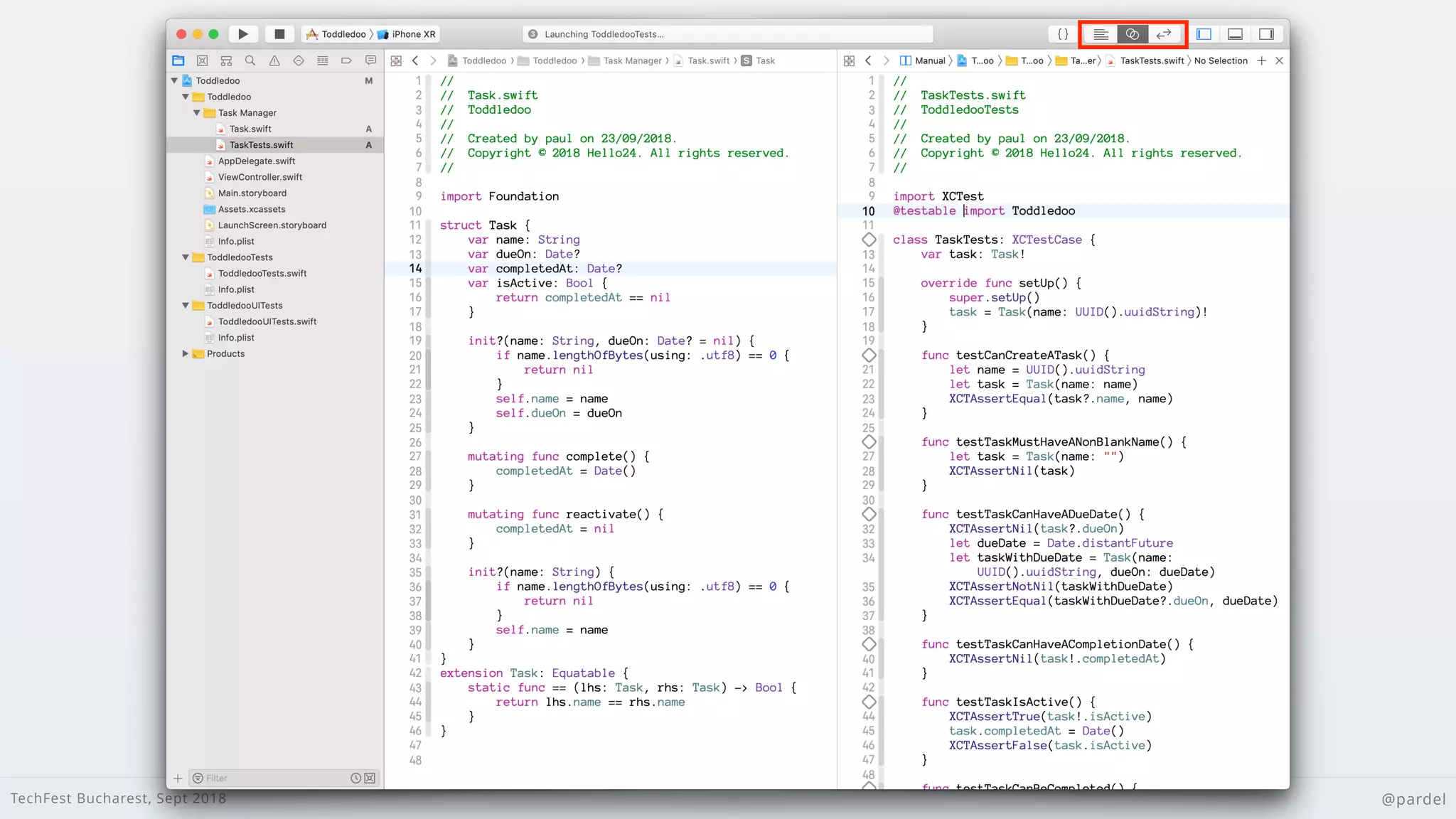Image resolution: width=1456 pixels, height=819 pixels.
Task: Open AppDelegate.swift in the navigator
Action: click(x=257, y=161)
